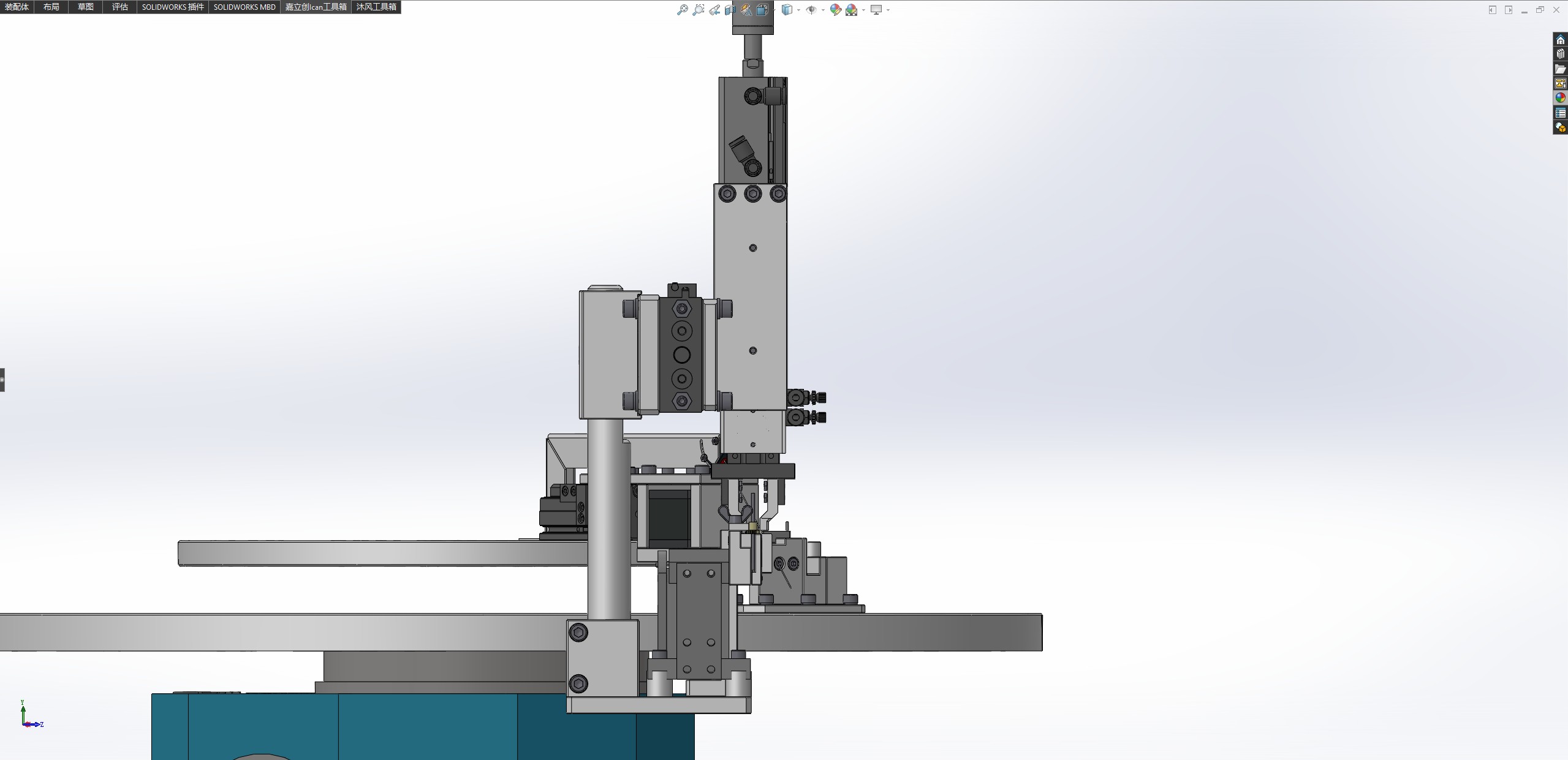Expand the Hide/Show Items dropdown arrow

822,10
